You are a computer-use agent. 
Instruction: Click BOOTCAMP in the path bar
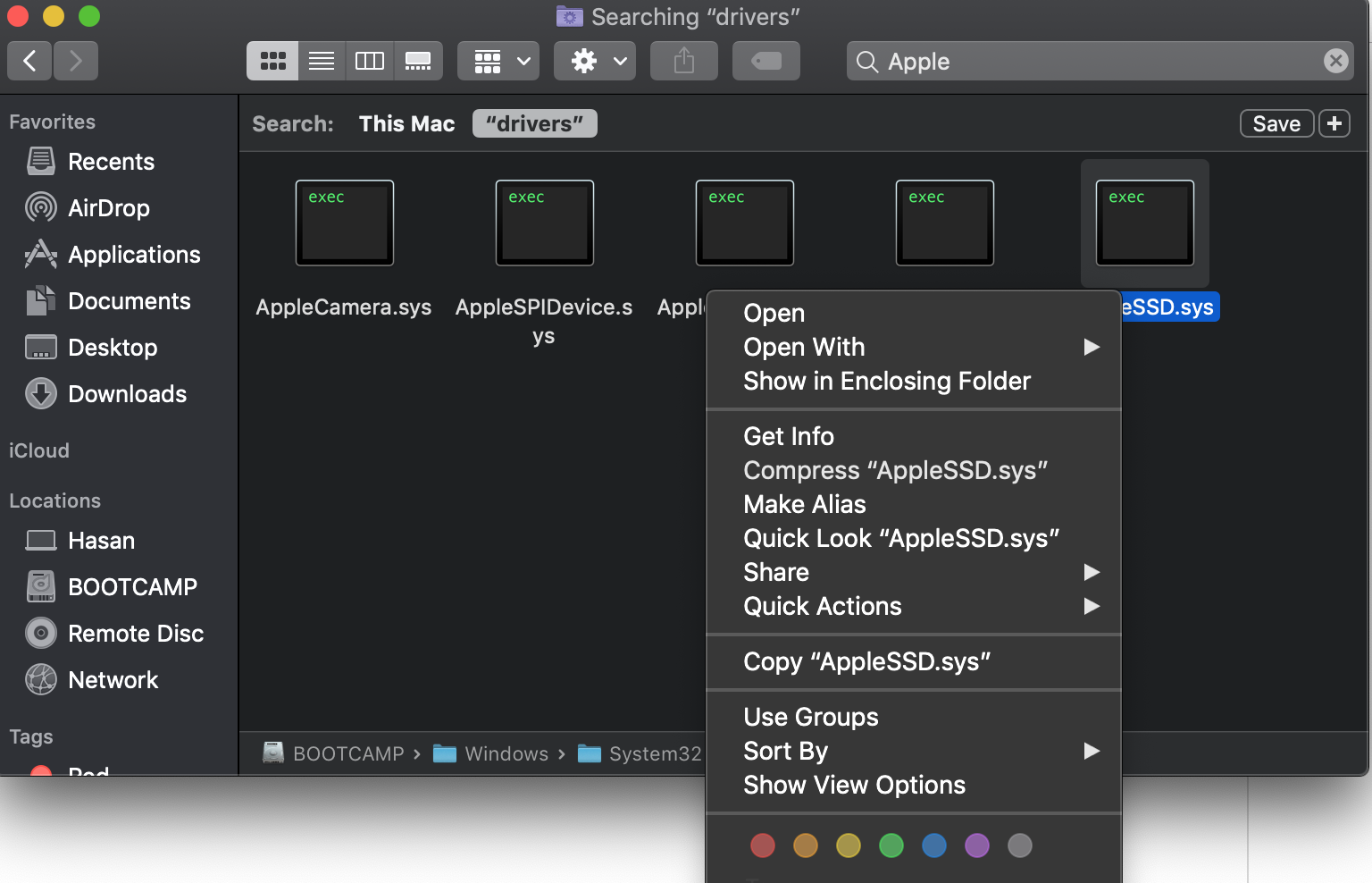(334, 753)
